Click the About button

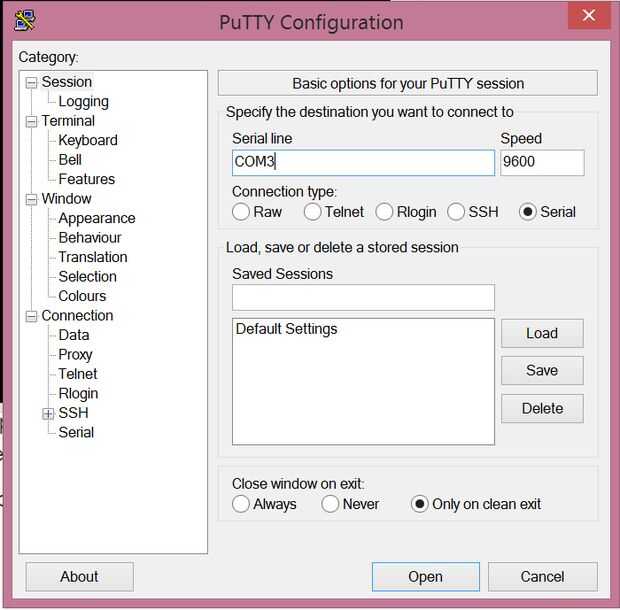tap(79, 576)
